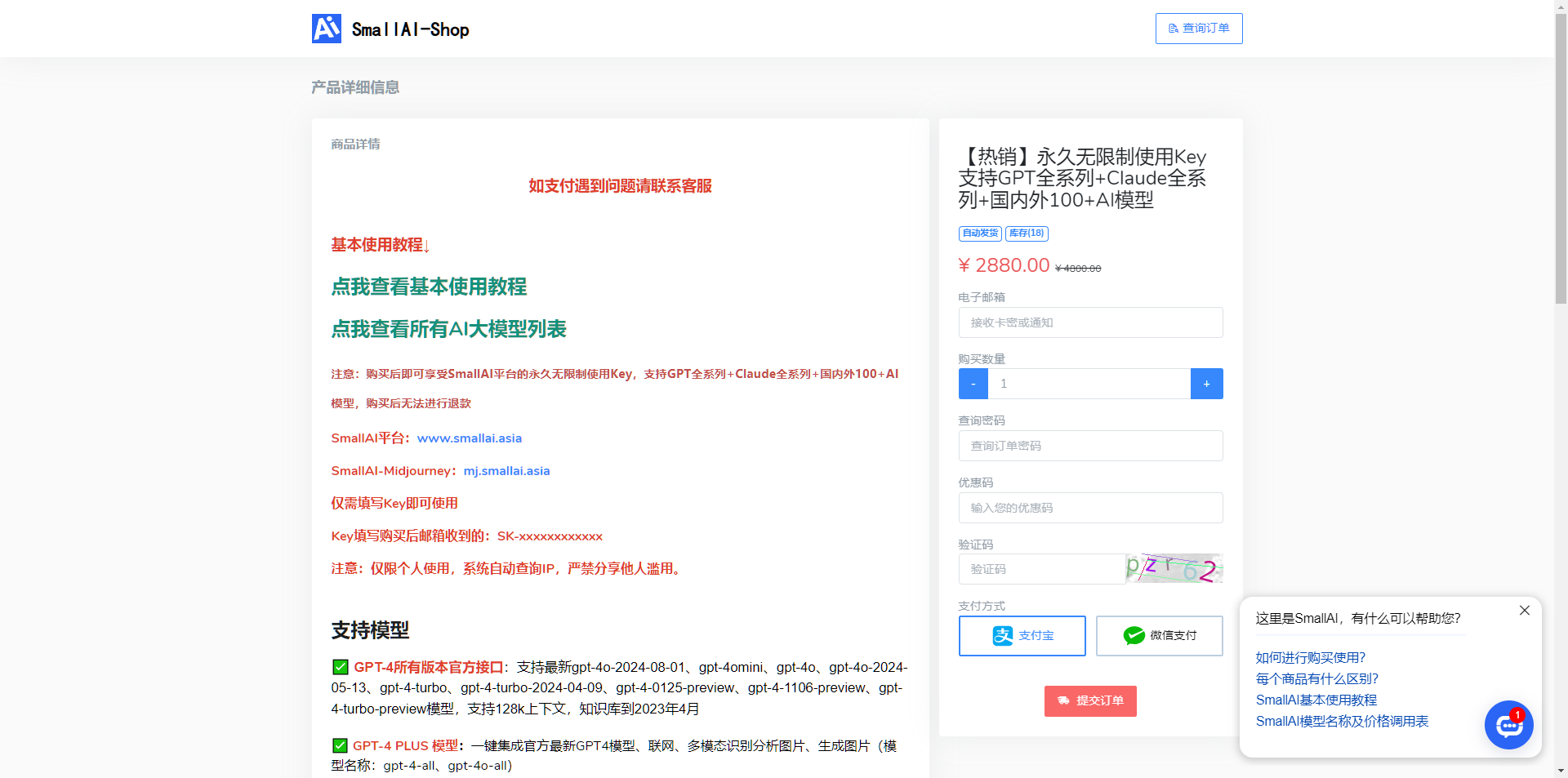Focus the 电子邮箱 email input field

(x=1090, y=322)
